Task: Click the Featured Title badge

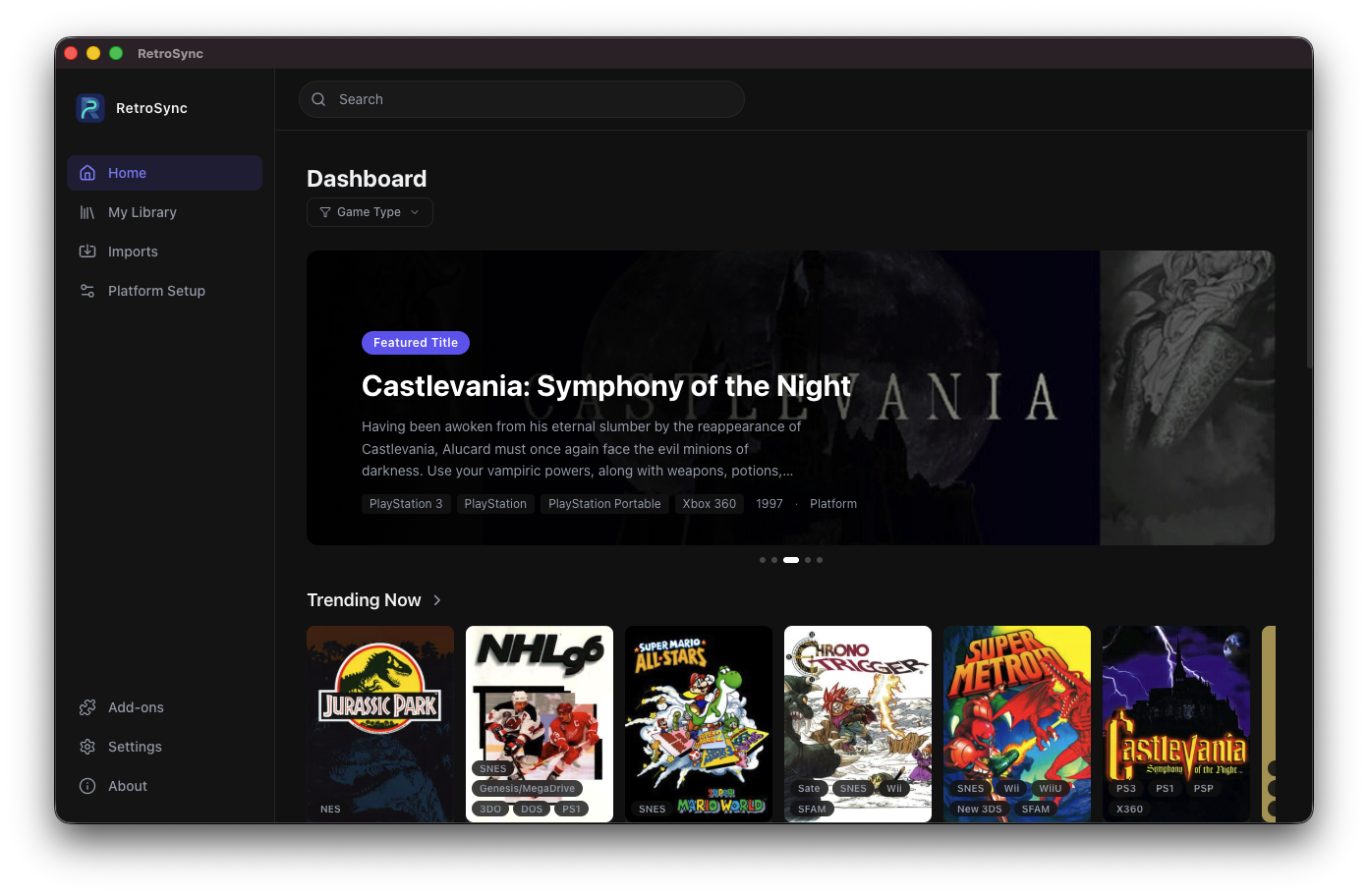Action: click(416, 343)
